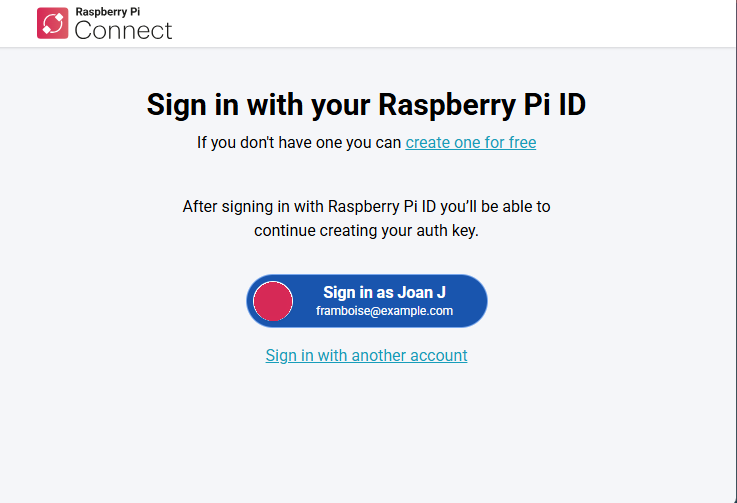Click the framboise@example.com email address

(x=384, y=311)
